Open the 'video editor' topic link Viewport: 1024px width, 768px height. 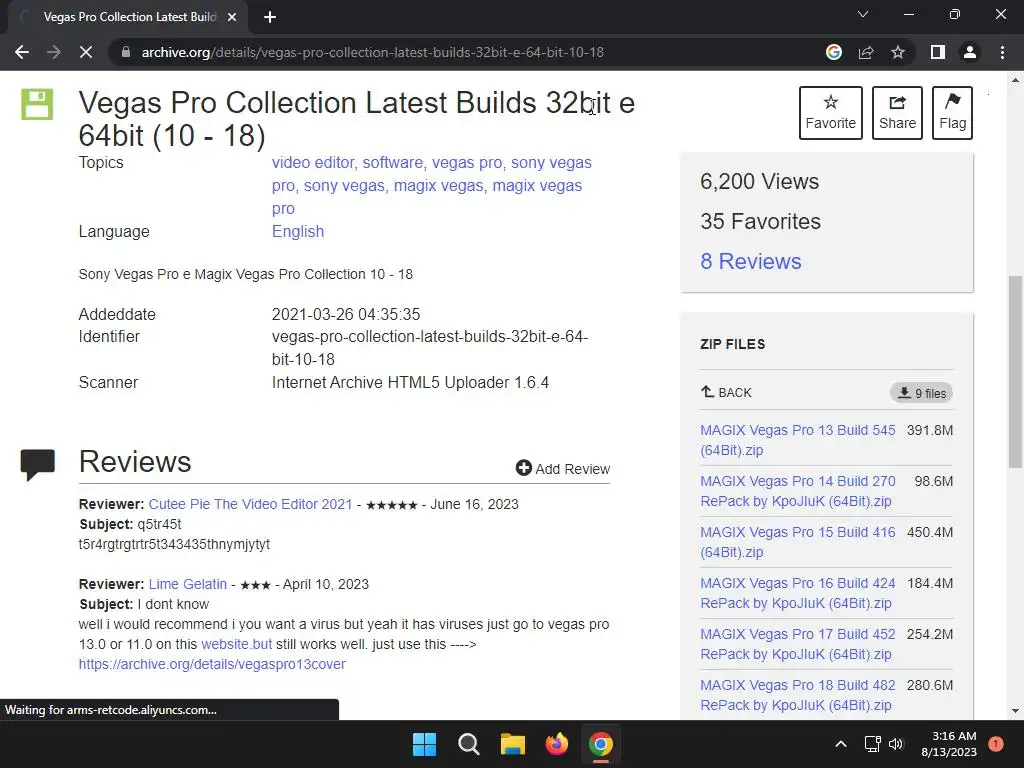coord(313,163)
